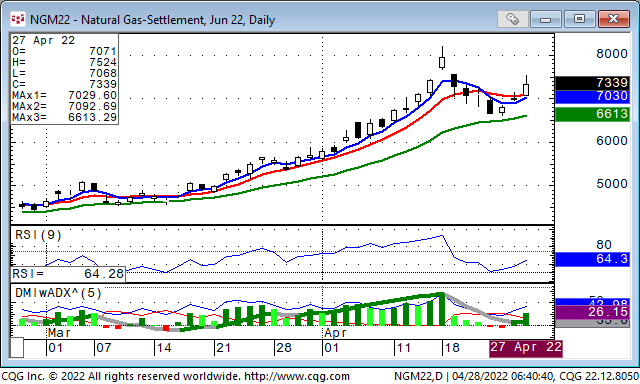The image size is (640, 384).
Task: Click date label 11 on time axis
Action: pyautogui.click(x=404, y=348)
